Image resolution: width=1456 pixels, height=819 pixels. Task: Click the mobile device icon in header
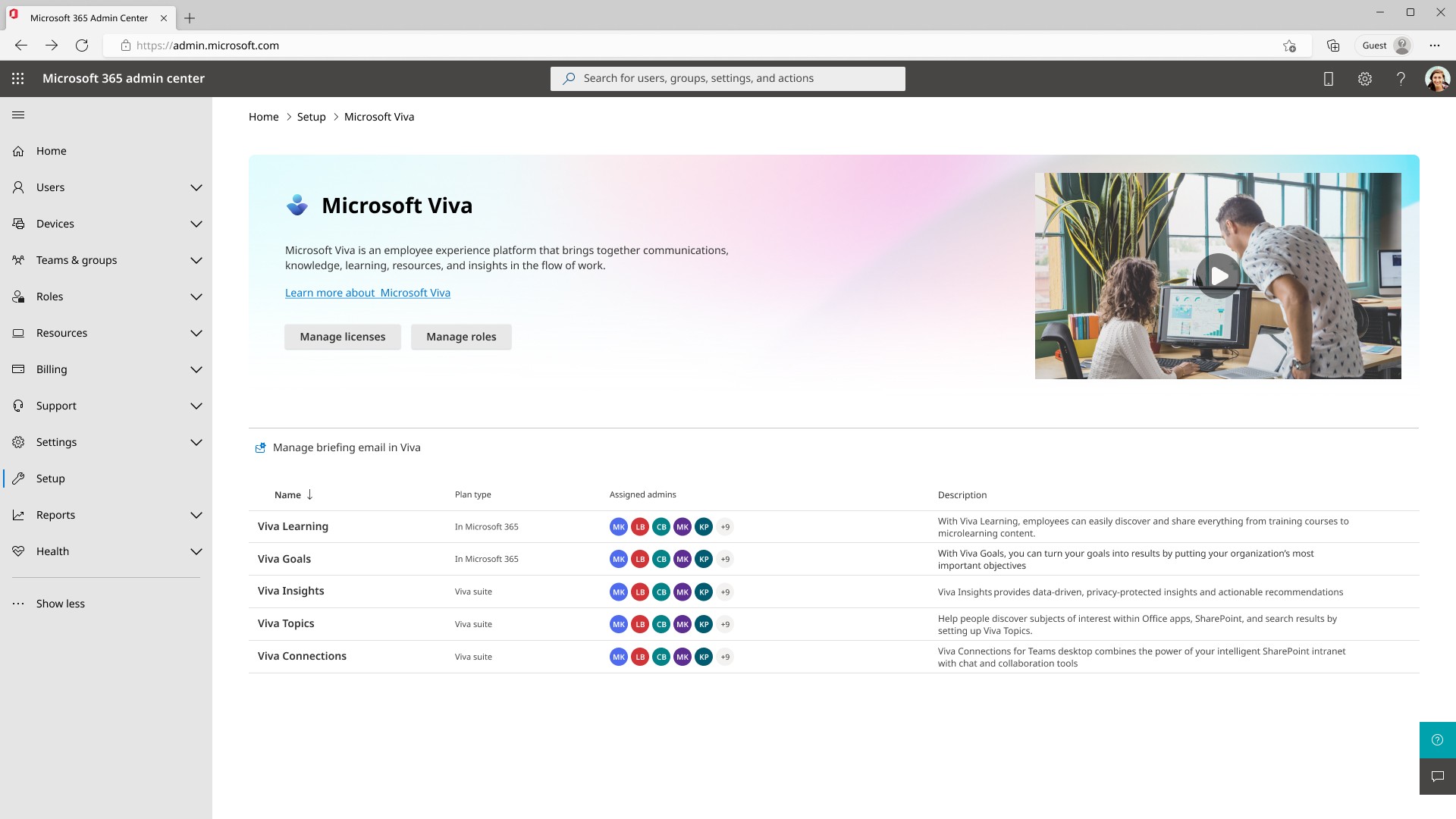(x=1328, y=79)
